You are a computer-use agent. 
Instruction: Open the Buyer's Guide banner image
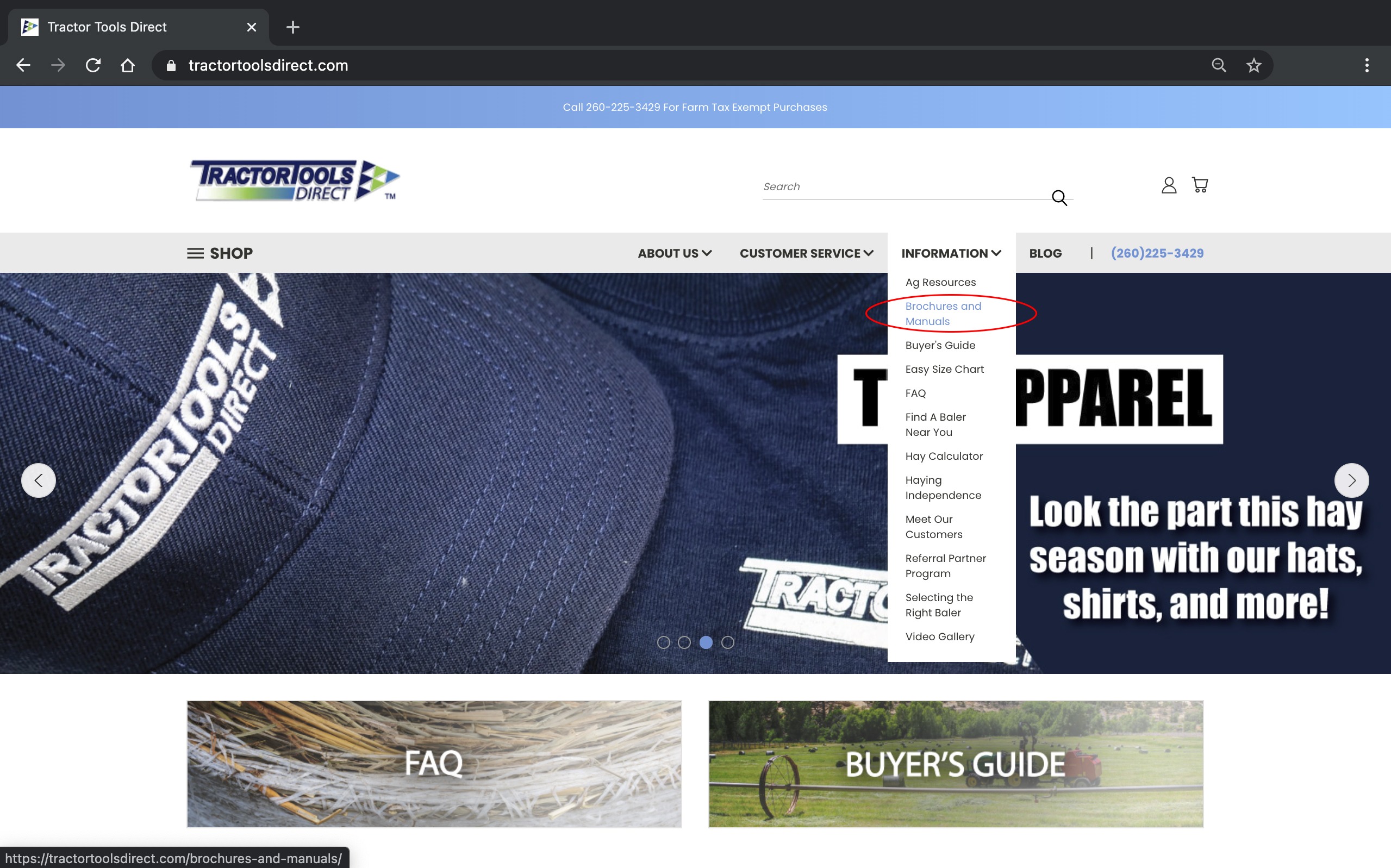[x=956, y=764]
